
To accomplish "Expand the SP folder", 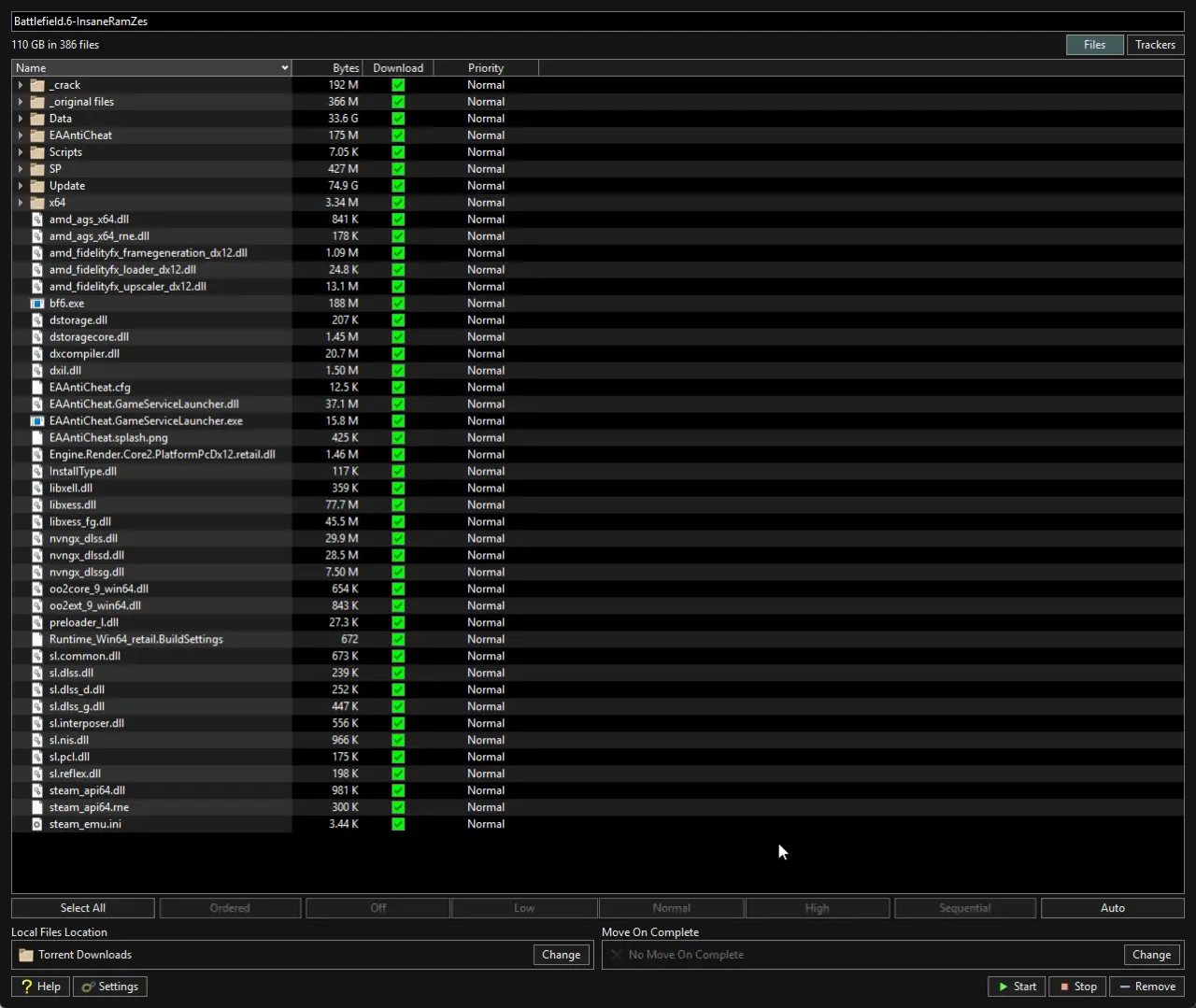I will pos(21,169).
